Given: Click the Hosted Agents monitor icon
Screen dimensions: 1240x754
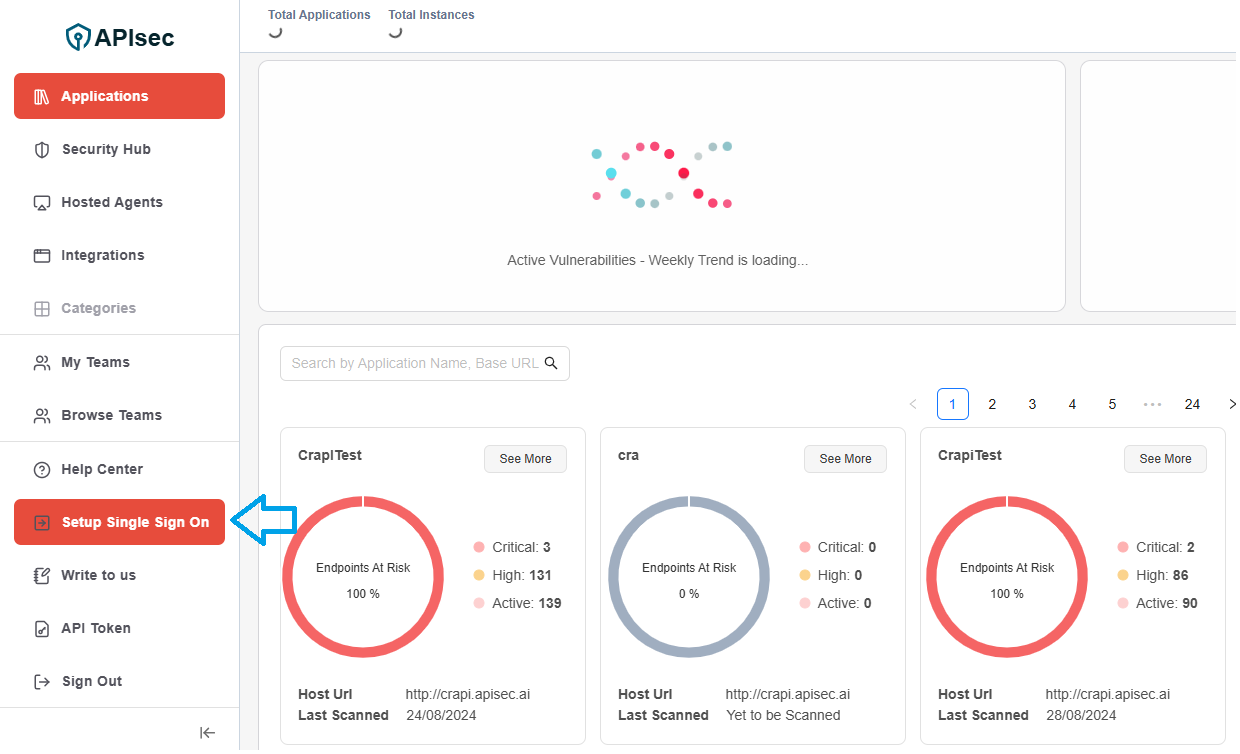Looking at the screenshot, I should [42, 203].
